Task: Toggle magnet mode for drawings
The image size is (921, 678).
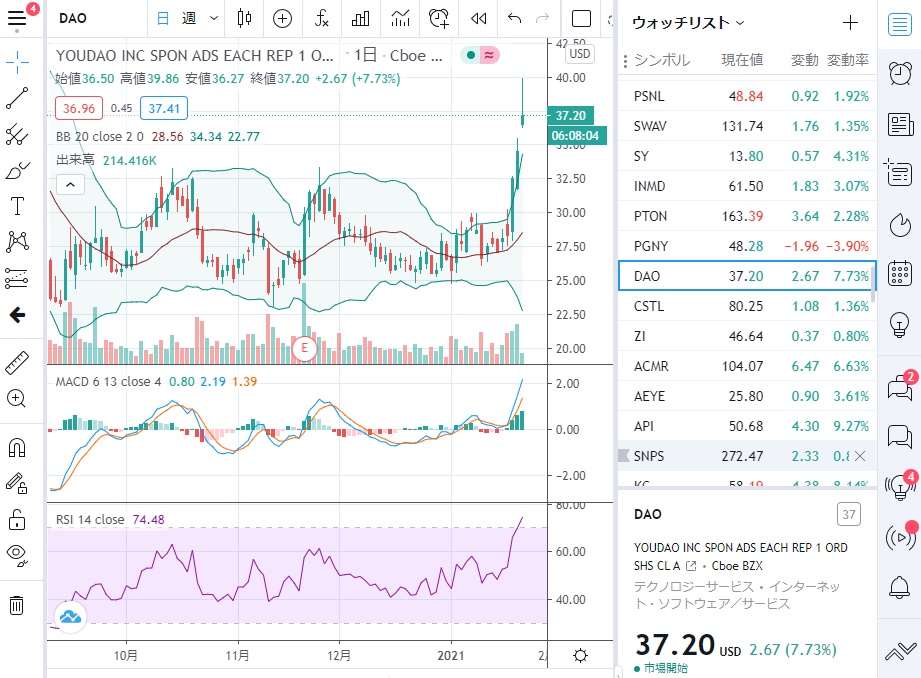Action: tap(17, 448)
